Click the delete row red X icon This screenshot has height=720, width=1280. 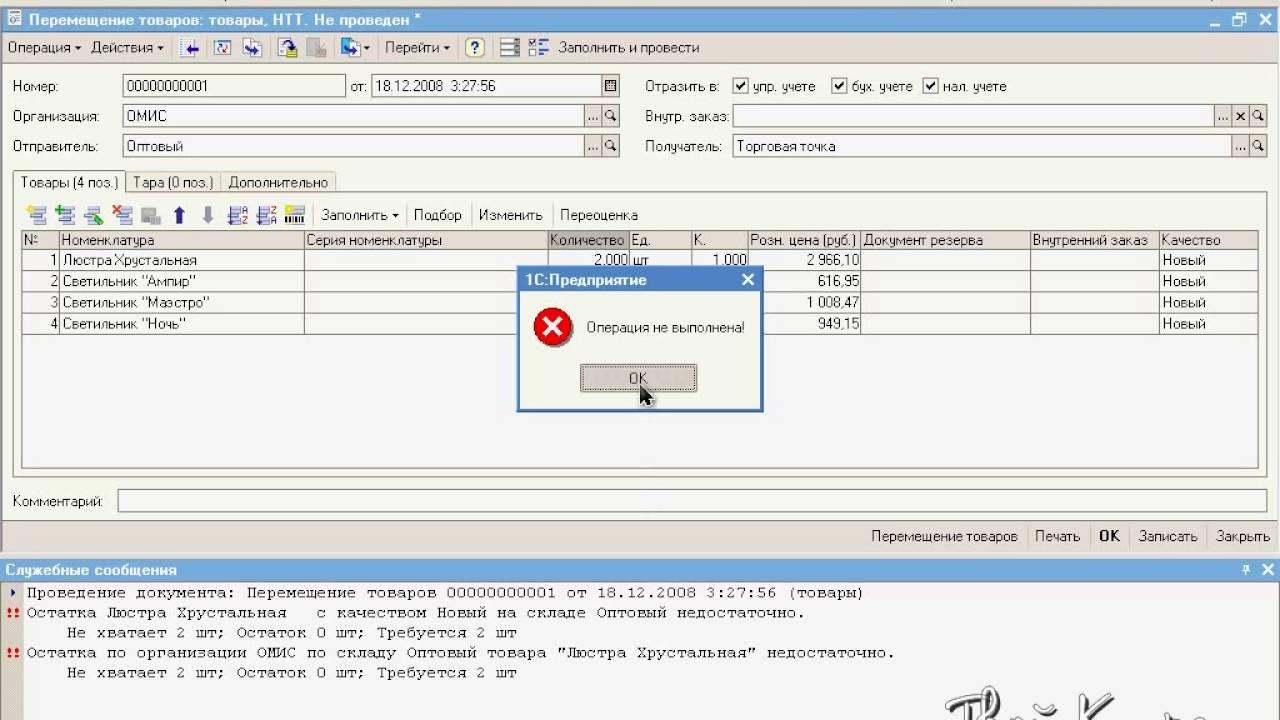pyautogui.click(x=122, y=215)
